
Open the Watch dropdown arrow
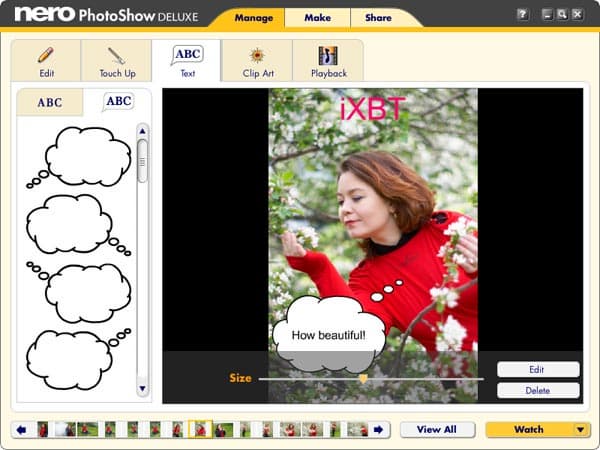(x=581, y=430)
